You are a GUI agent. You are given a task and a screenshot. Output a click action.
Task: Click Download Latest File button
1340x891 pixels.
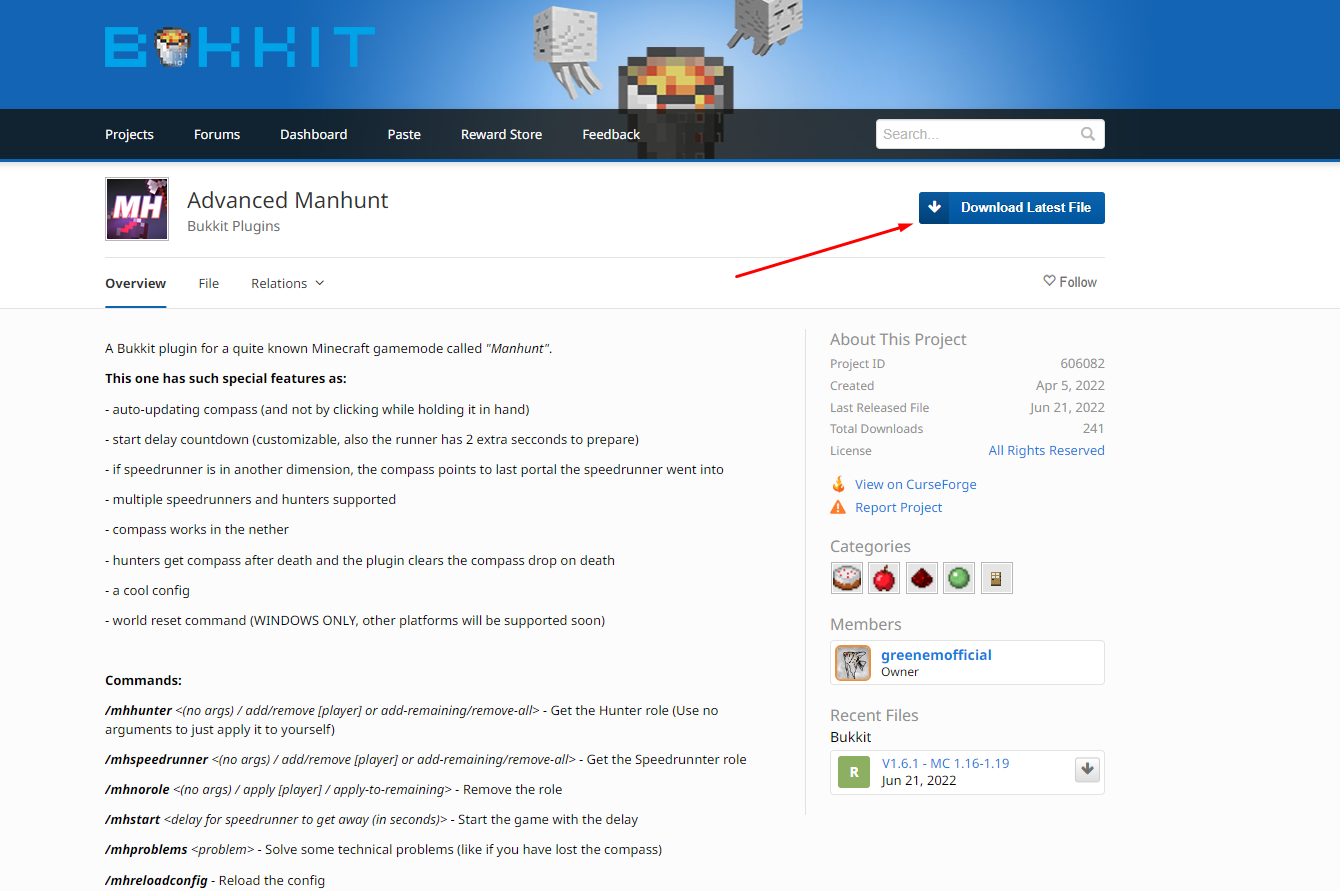pos(1012,208)
